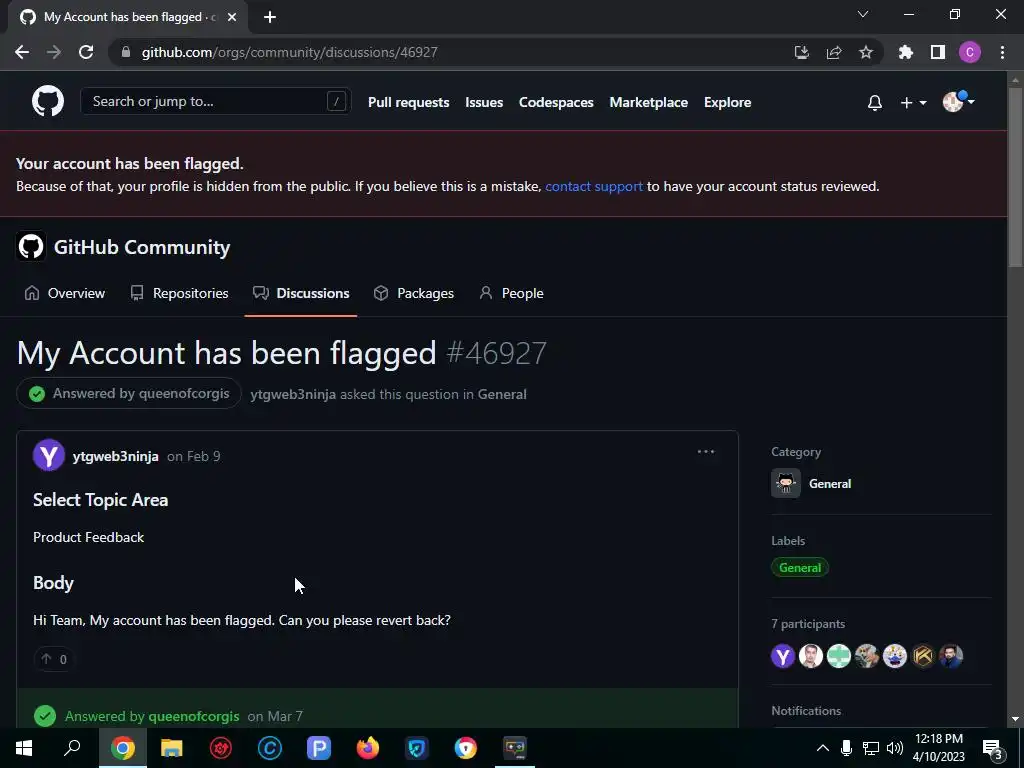Click the General category icon in sidebar
Screen dimensions: 1024x768
(786, 483)
